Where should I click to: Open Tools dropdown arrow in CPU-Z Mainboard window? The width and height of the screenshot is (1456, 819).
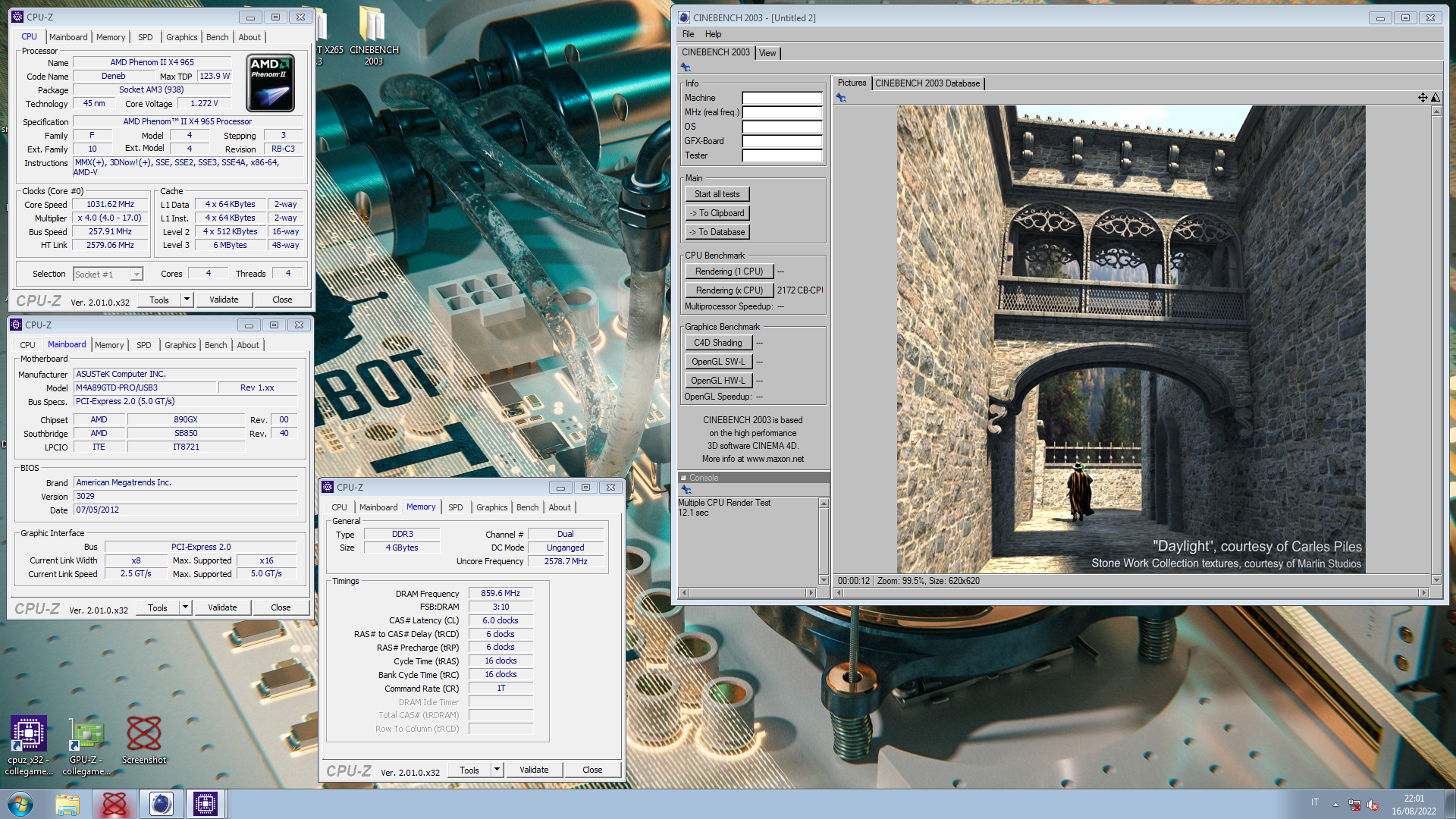[185, 607]
